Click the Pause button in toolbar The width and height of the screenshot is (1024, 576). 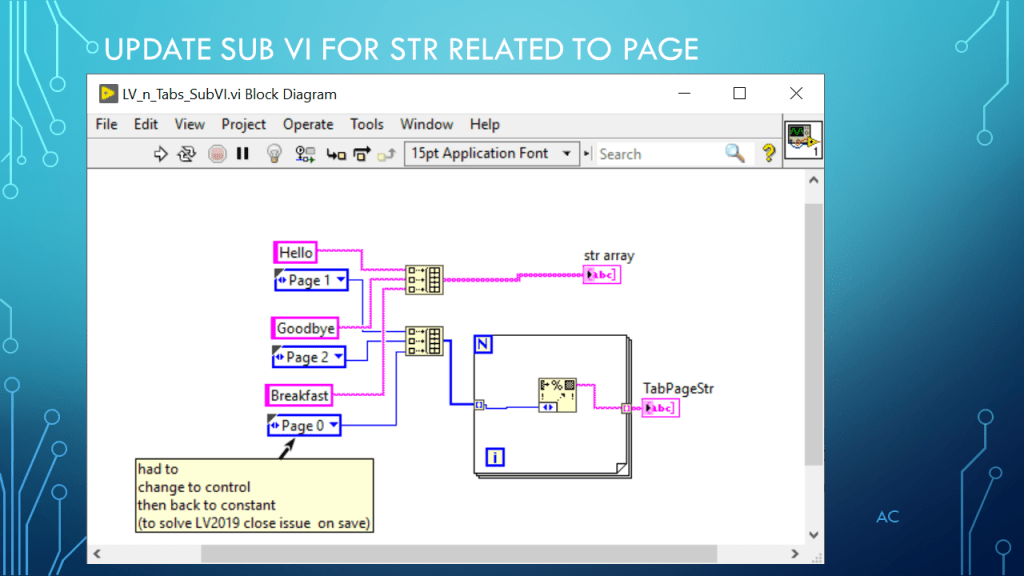(242, 154)
